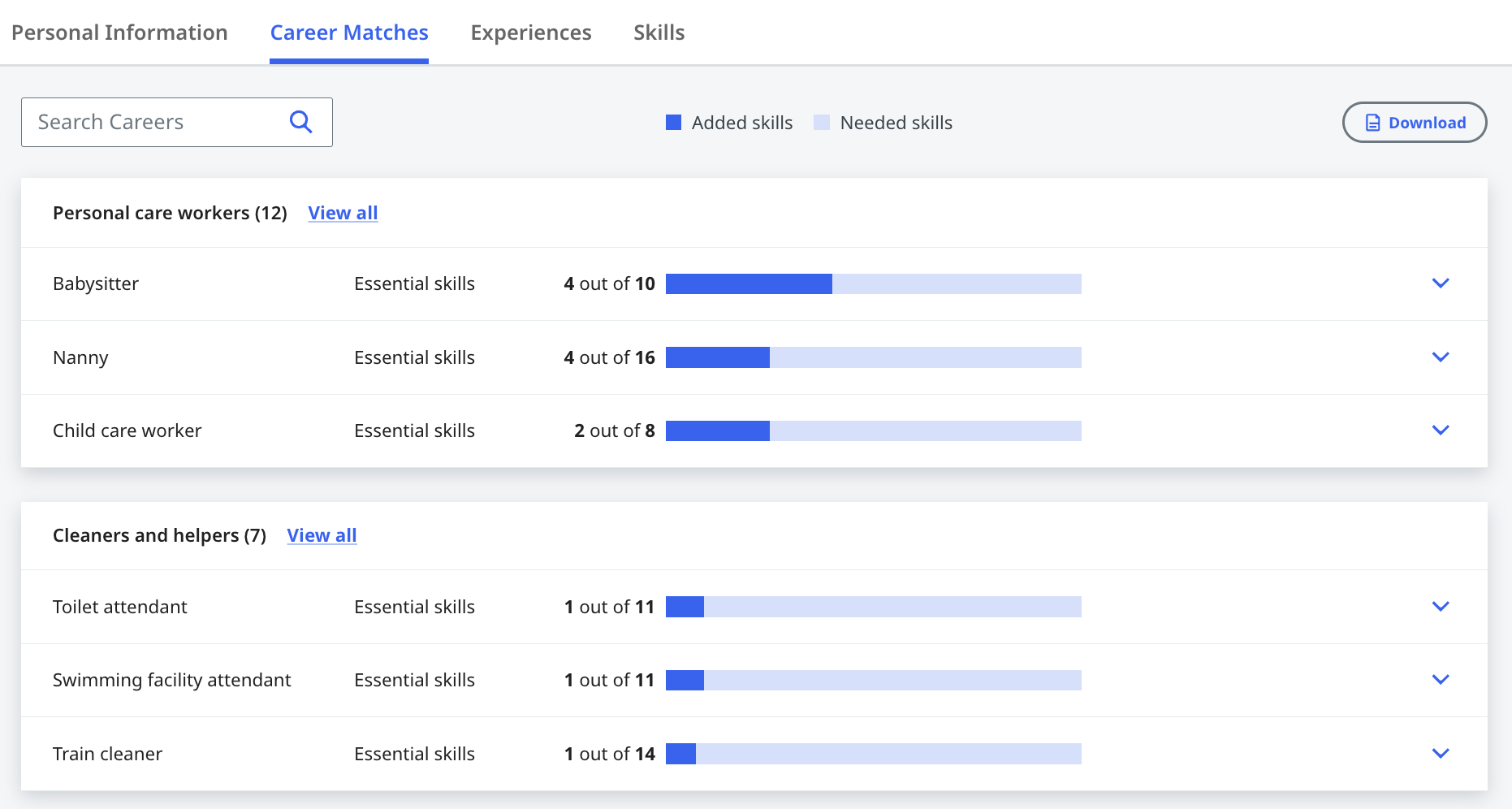Select the Toilet attendant career name

[x=120, y=607]
